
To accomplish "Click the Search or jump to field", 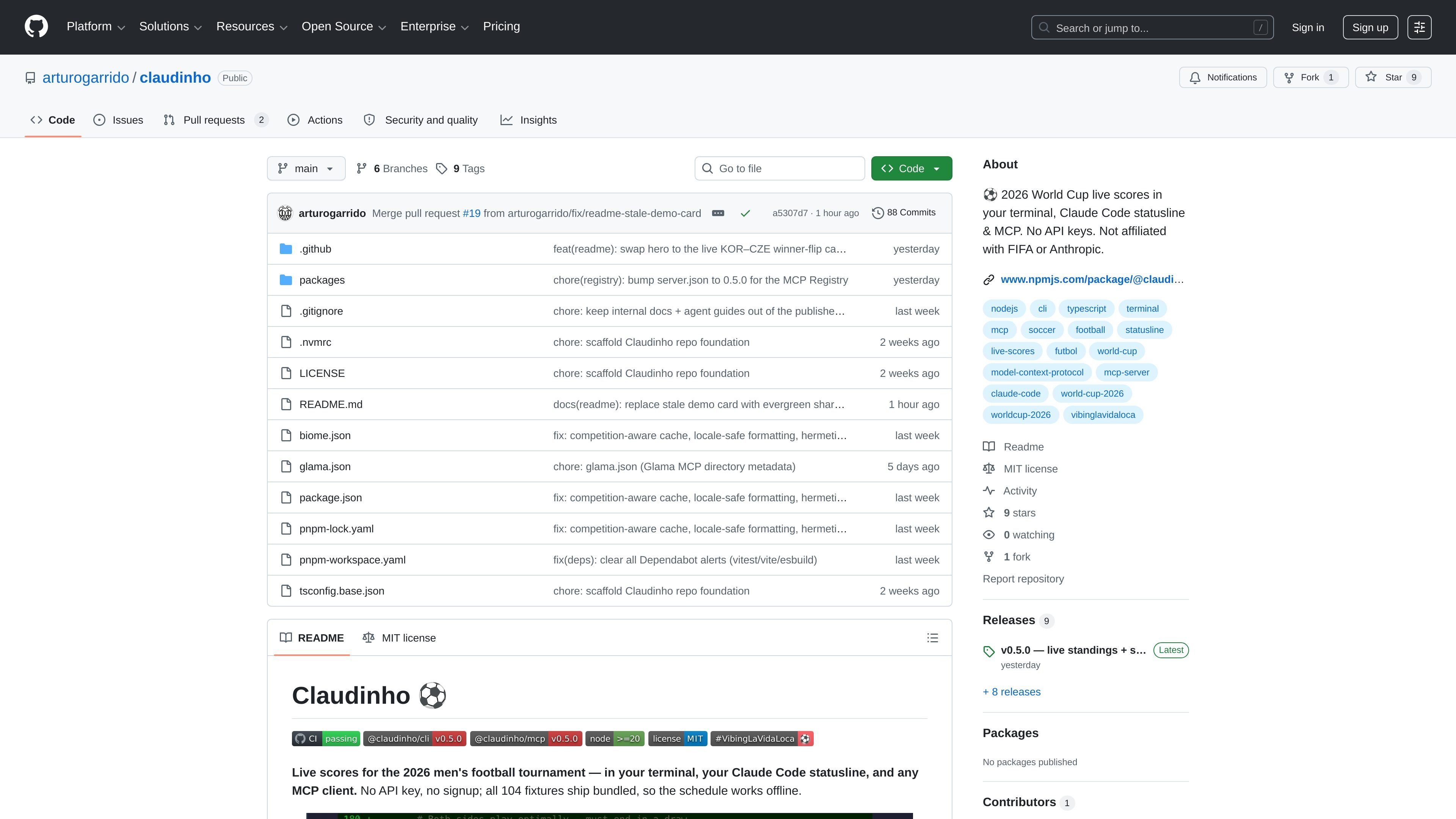I will pyautogui.click(x=1152, y=27).
